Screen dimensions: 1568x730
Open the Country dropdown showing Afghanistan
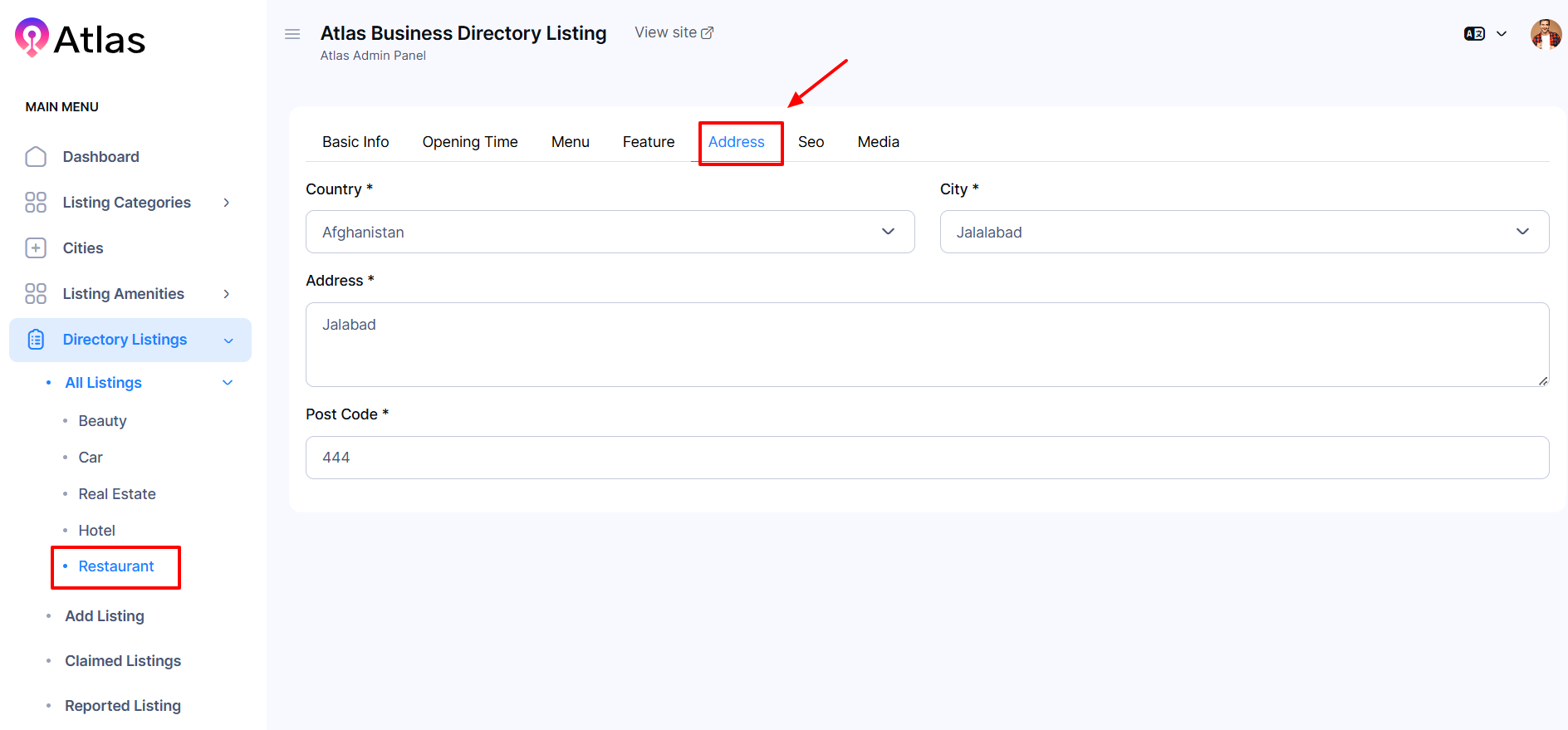click(610, 232)
